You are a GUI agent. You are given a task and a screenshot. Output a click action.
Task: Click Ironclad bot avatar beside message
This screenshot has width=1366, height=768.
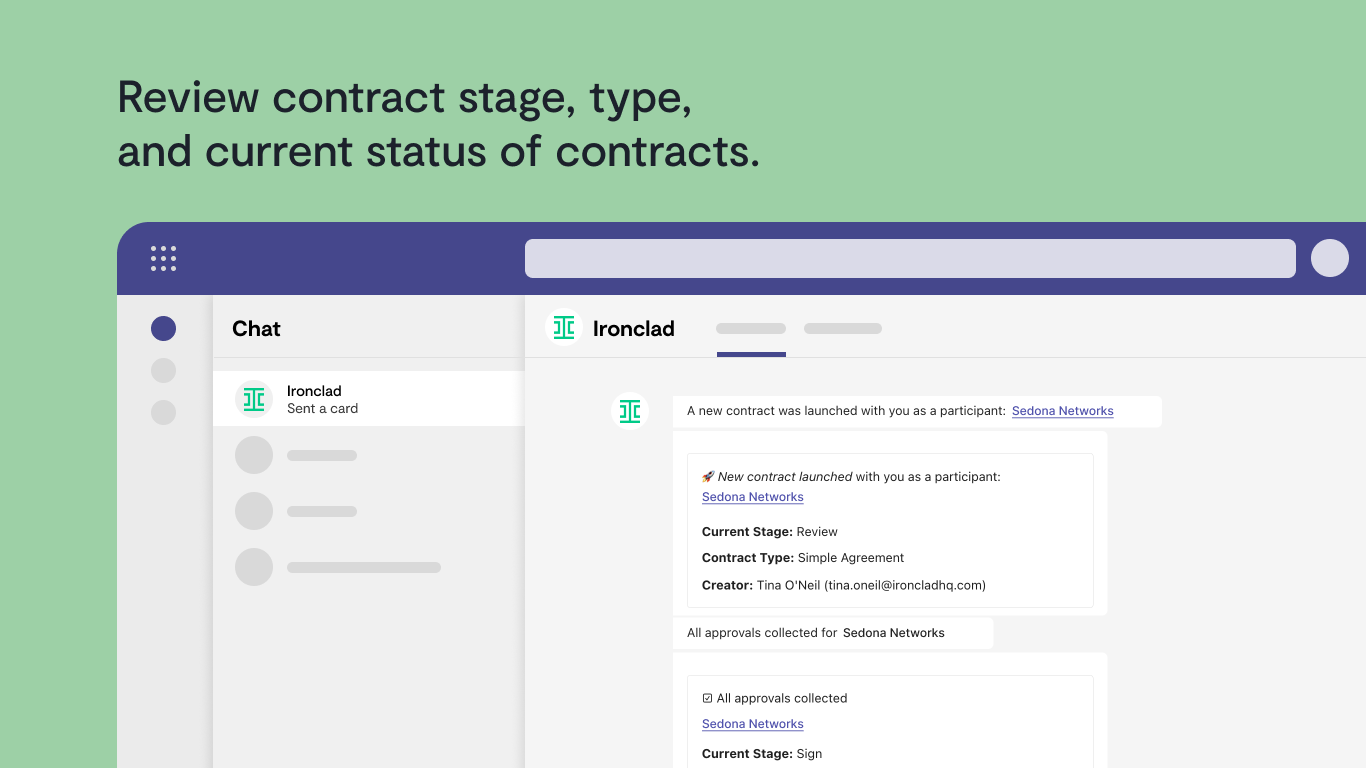630,411
